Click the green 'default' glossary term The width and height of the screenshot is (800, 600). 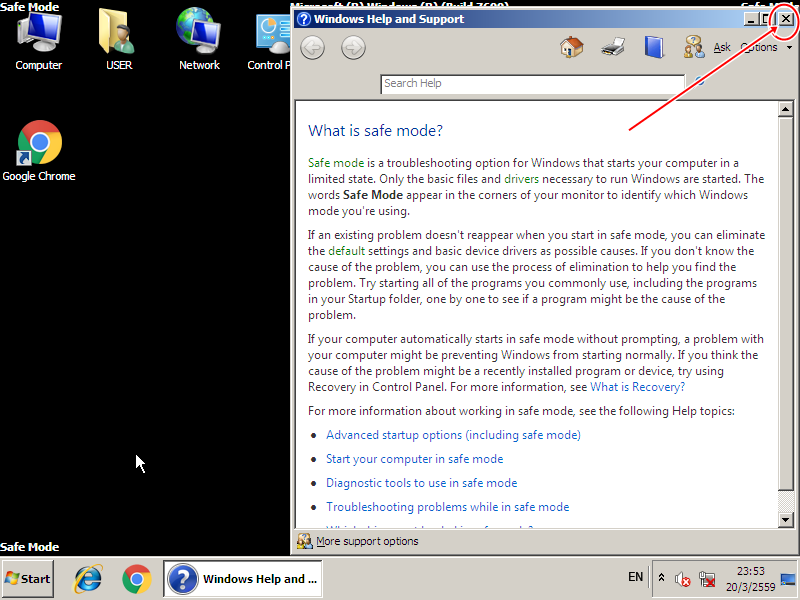click(346, 251)
